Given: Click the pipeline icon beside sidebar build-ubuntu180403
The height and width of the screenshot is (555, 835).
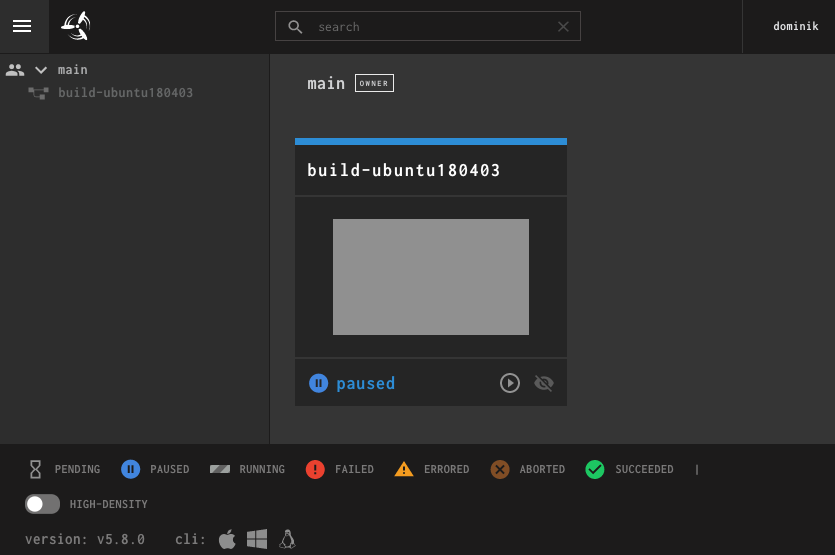Looking at the screenshot, I should click(x=38, y=93).
